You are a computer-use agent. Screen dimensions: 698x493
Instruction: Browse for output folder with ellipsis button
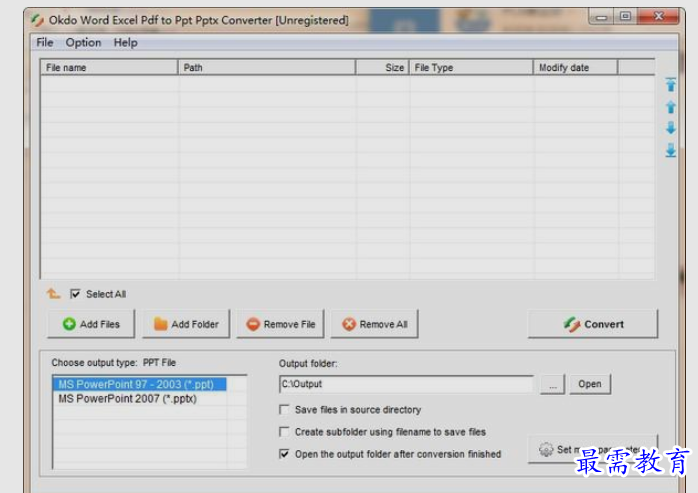(x=552, y=384)
